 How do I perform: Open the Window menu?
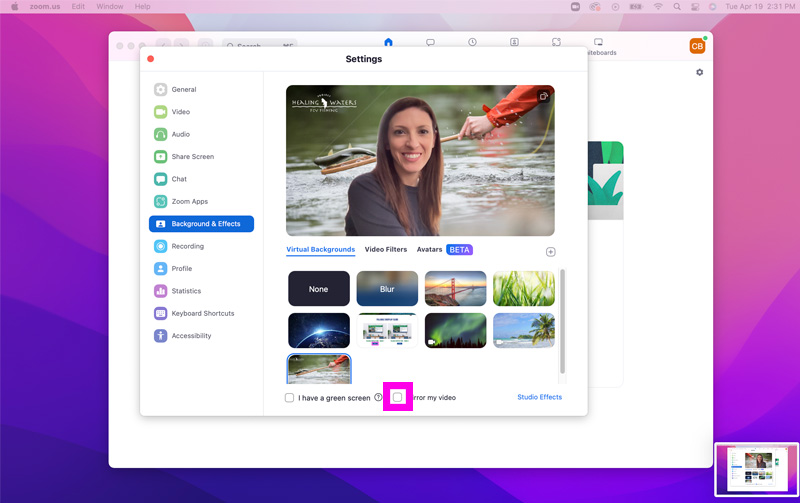point(110,7)
